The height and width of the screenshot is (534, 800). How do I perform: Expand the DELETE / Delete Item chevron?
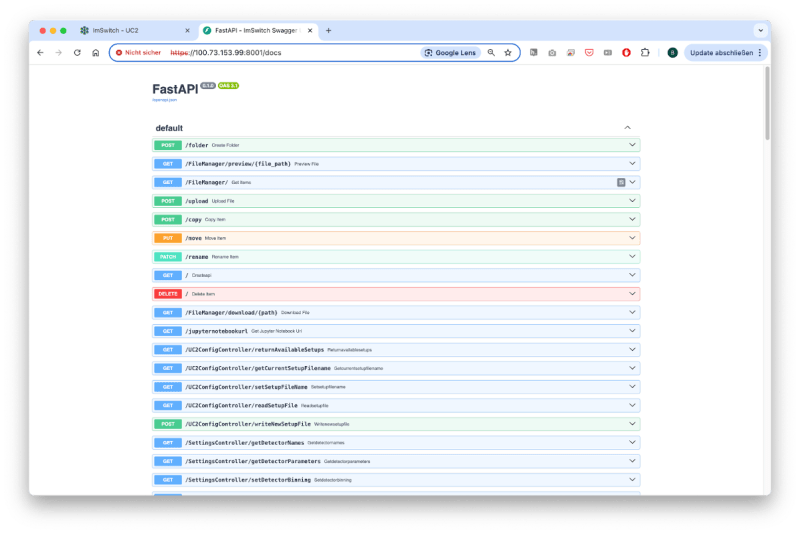[x=632, y=294]
